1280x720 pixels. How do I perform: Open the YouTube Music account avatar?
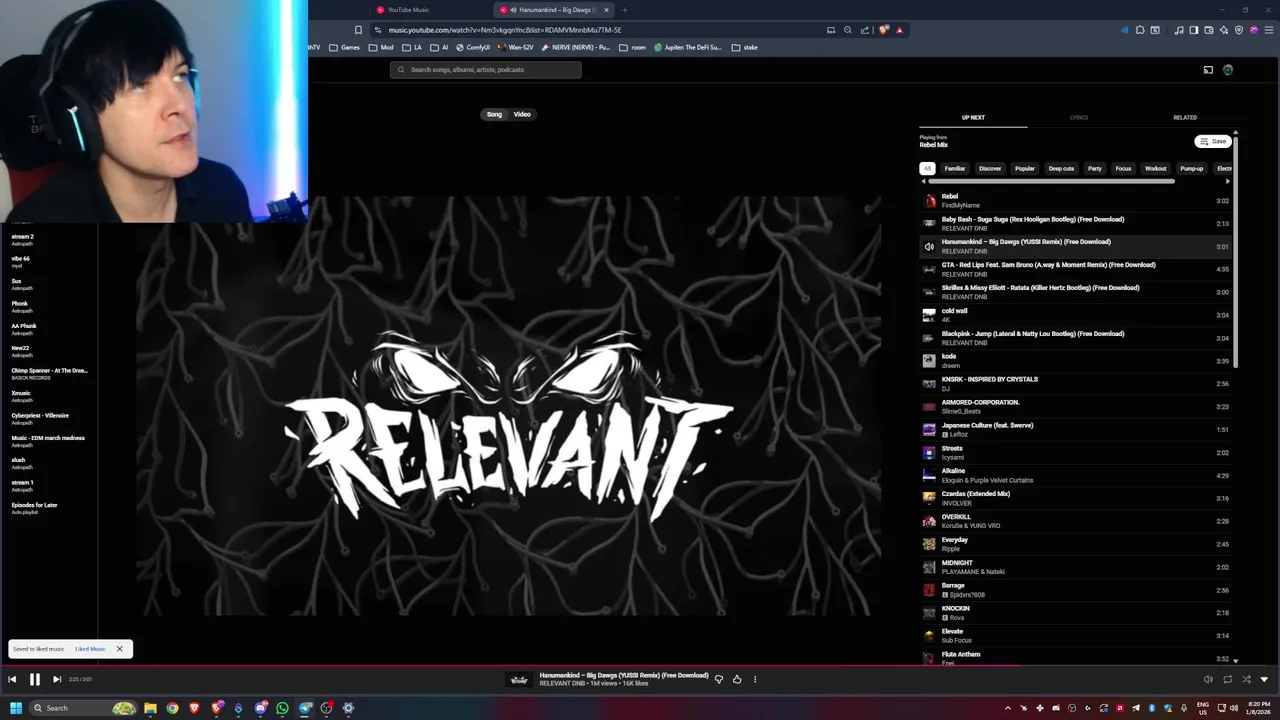point(1228,70)
